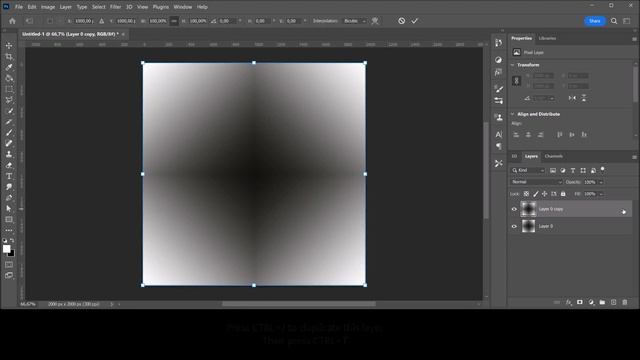
Task: Click the Layer 0 copy thumbnail
Action: click(529, 209)
